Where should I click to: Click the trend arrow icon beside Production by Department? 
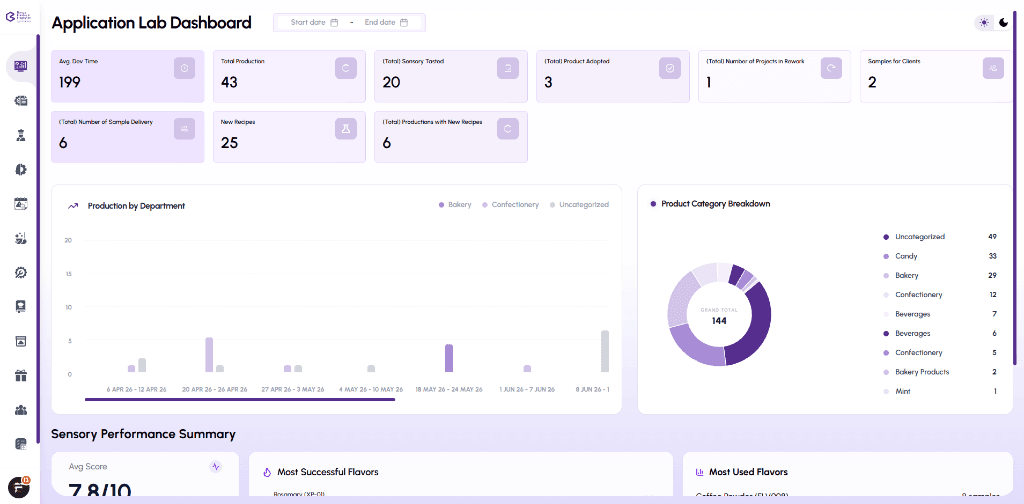pyautogui.click(x=73, y=206)
